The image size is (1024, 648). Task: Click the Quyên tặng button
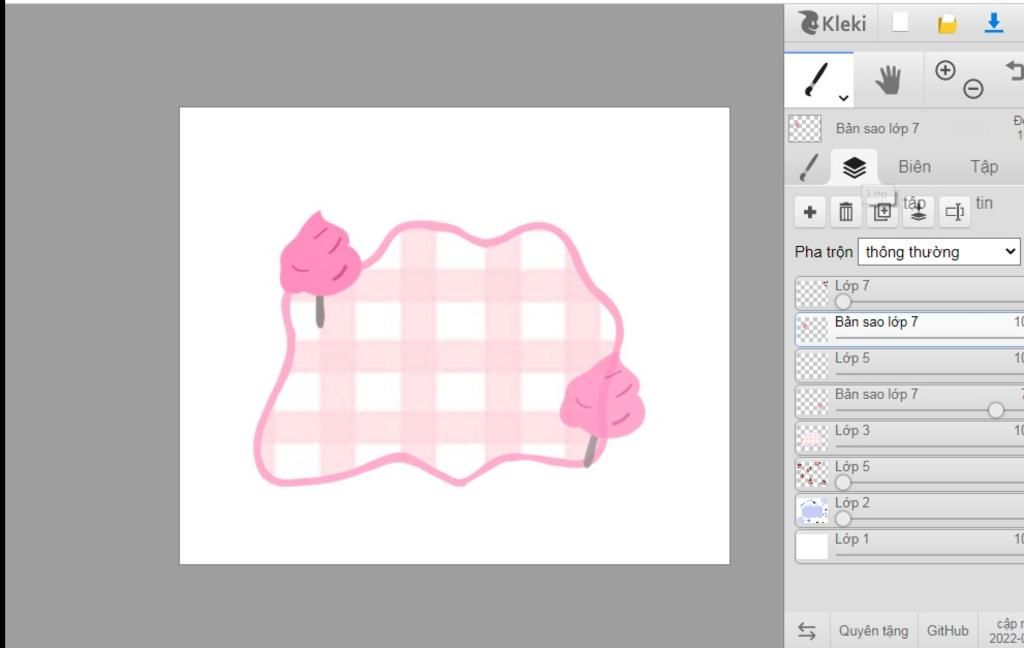[x=873, y=630]
